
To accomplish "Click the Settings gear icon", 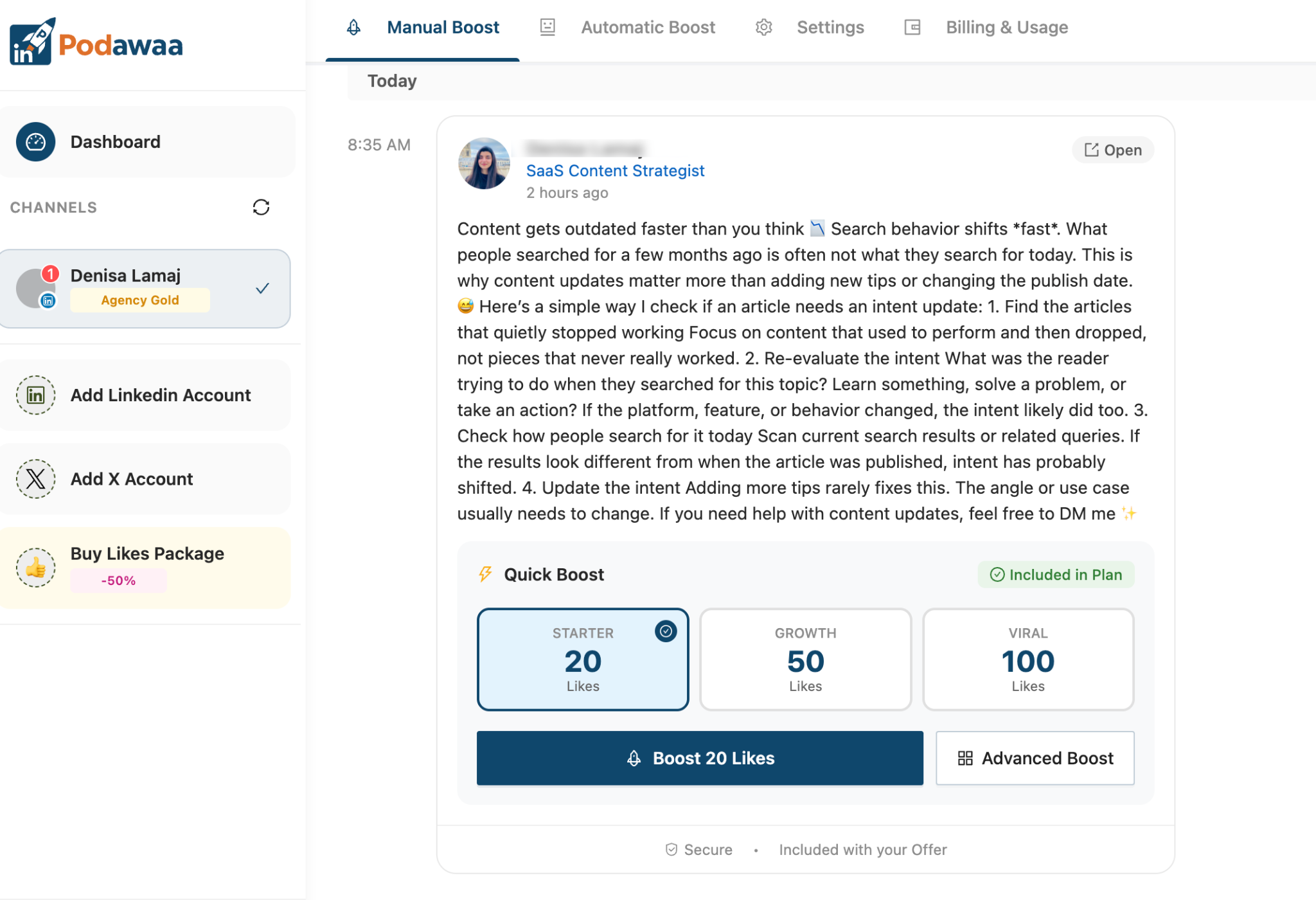I will (763, 27).
